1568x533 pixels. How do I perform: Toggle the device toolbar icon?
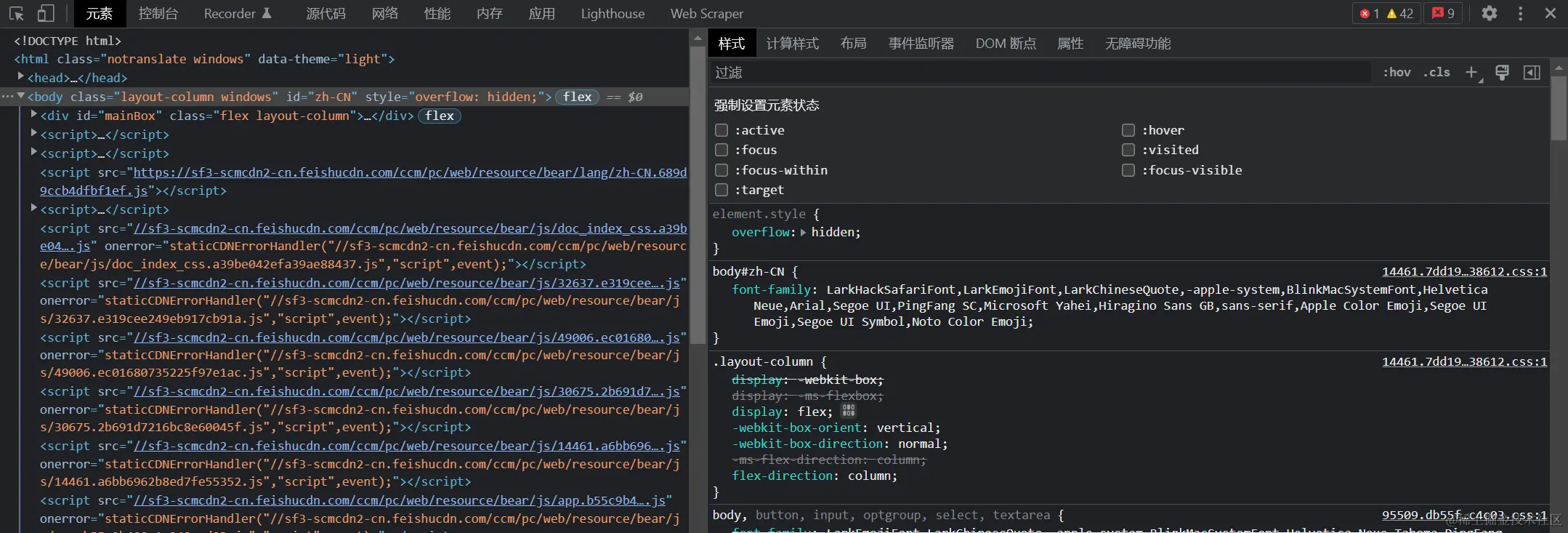46,13
